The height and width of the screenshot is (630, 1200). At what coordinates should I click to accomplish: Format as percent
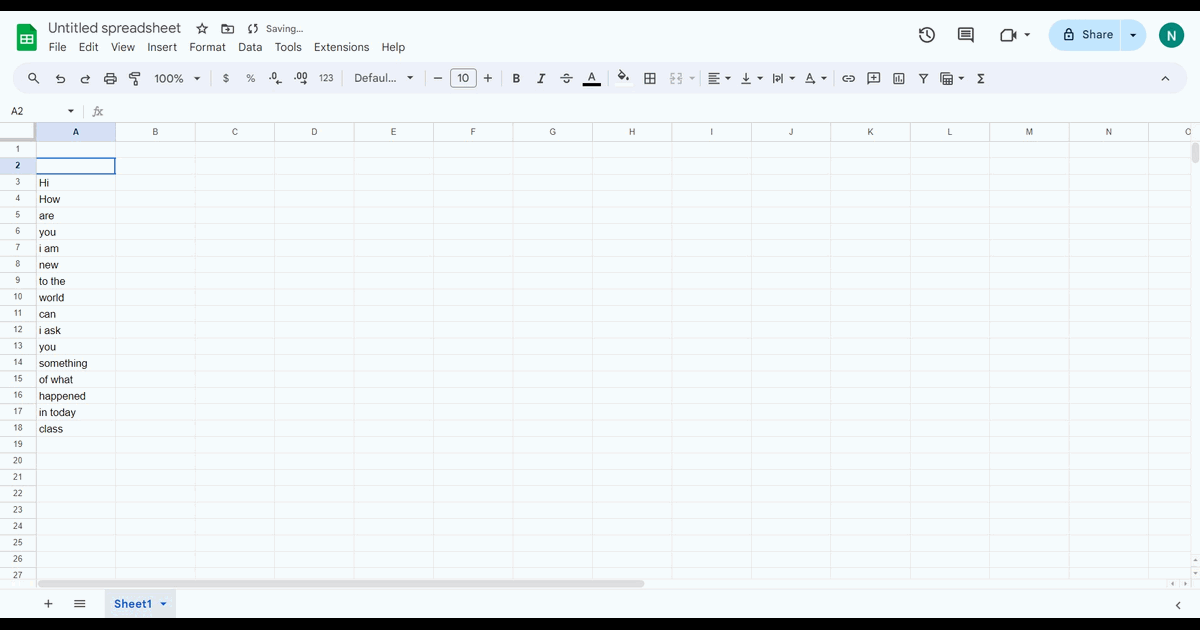pos(251,78)
